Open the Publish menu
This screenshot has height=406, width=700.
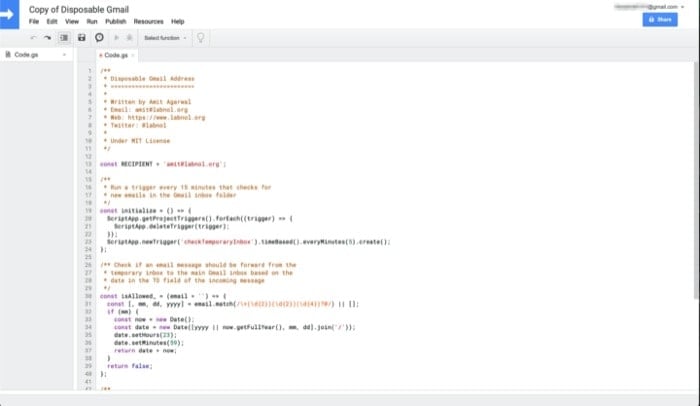[114, 21]
